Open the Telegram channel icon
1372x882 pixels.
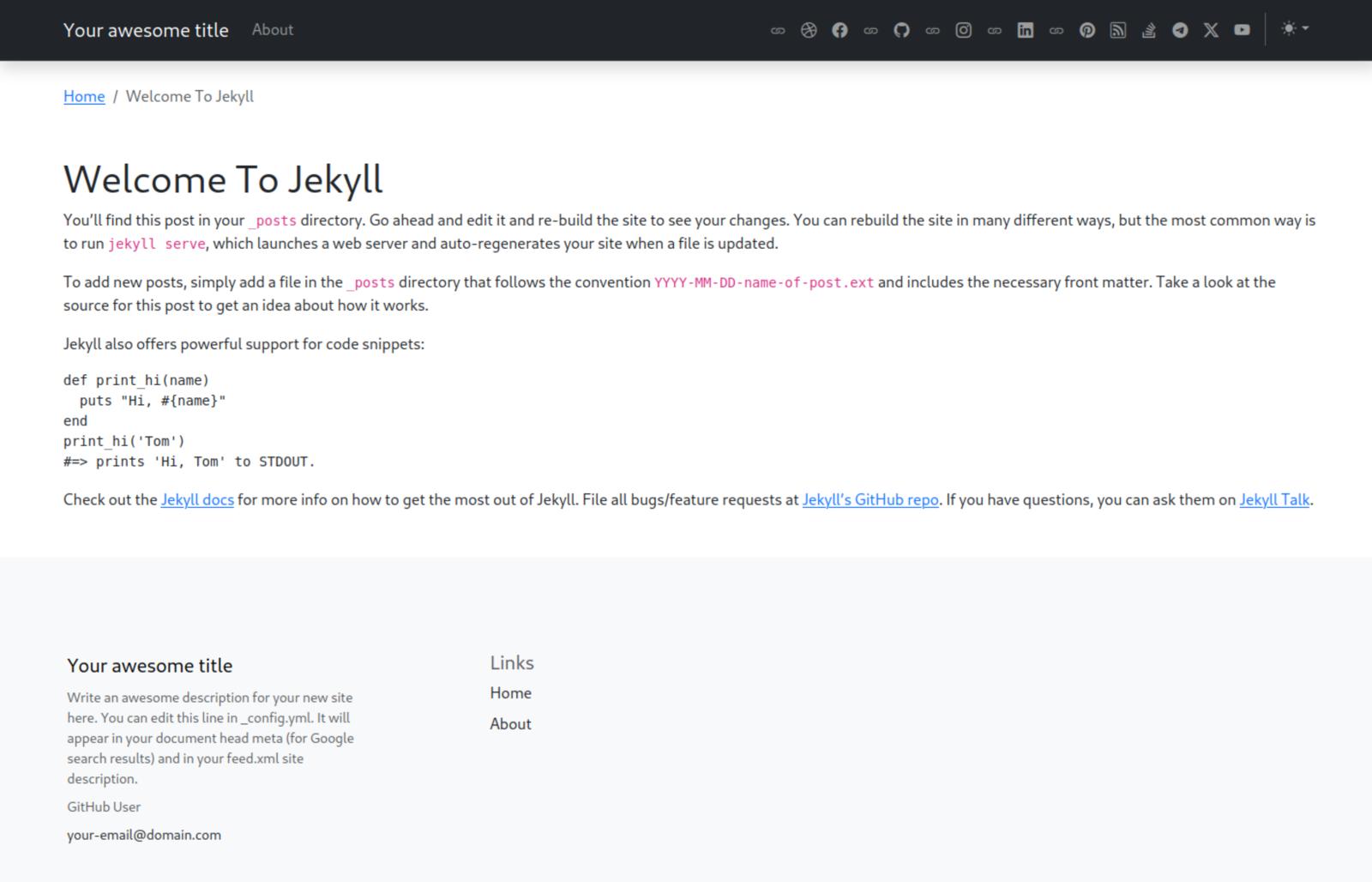click(1179, 29)
